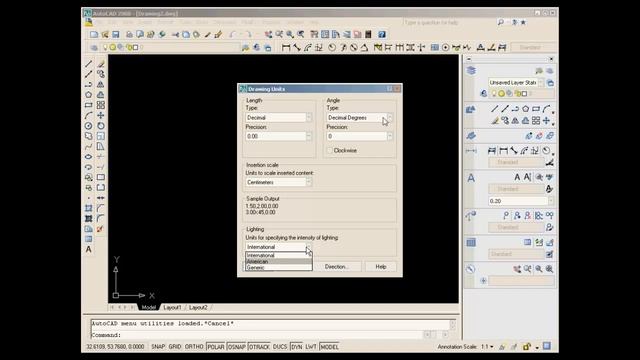The width and height of the screenshot is (640, 360).
Task: Click the coordinates readout in the status bar
Action: point(115,347)
